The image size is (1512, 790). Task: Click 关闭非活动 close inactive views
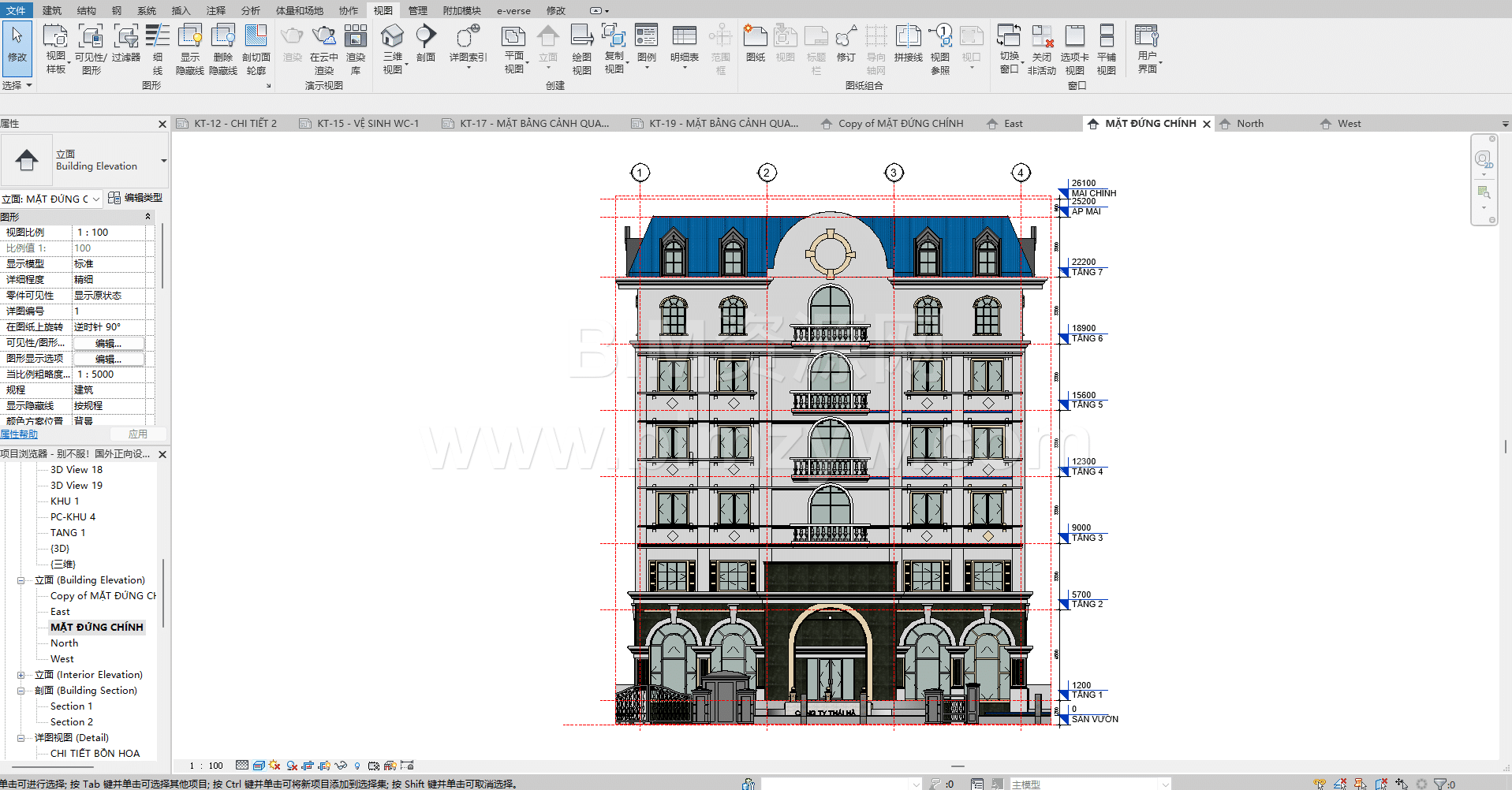[x=1042, y=49]
